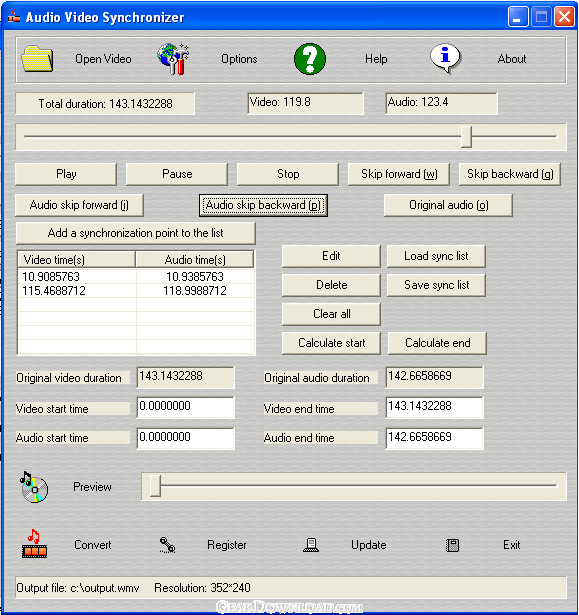Click the green question mark Help icon
The width and height of the screenshot is (579, 615).
pos(310,59)
